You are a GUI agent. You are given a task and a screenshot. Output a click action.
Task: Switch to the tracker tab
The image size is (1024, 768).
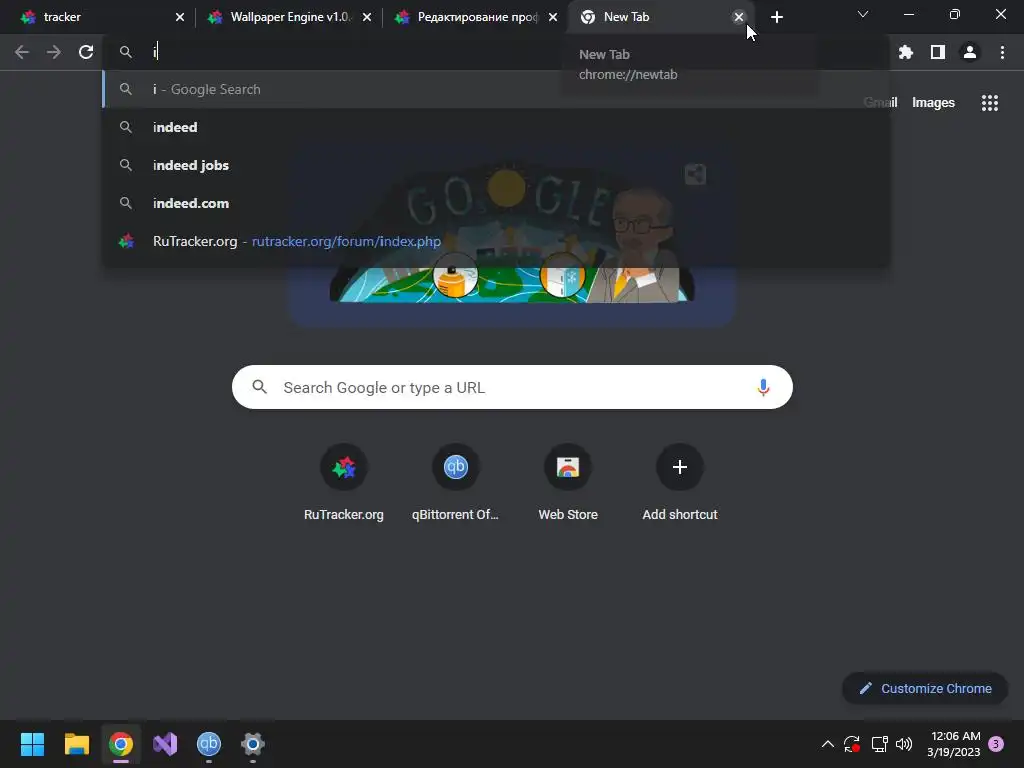[x=97, y=17]
